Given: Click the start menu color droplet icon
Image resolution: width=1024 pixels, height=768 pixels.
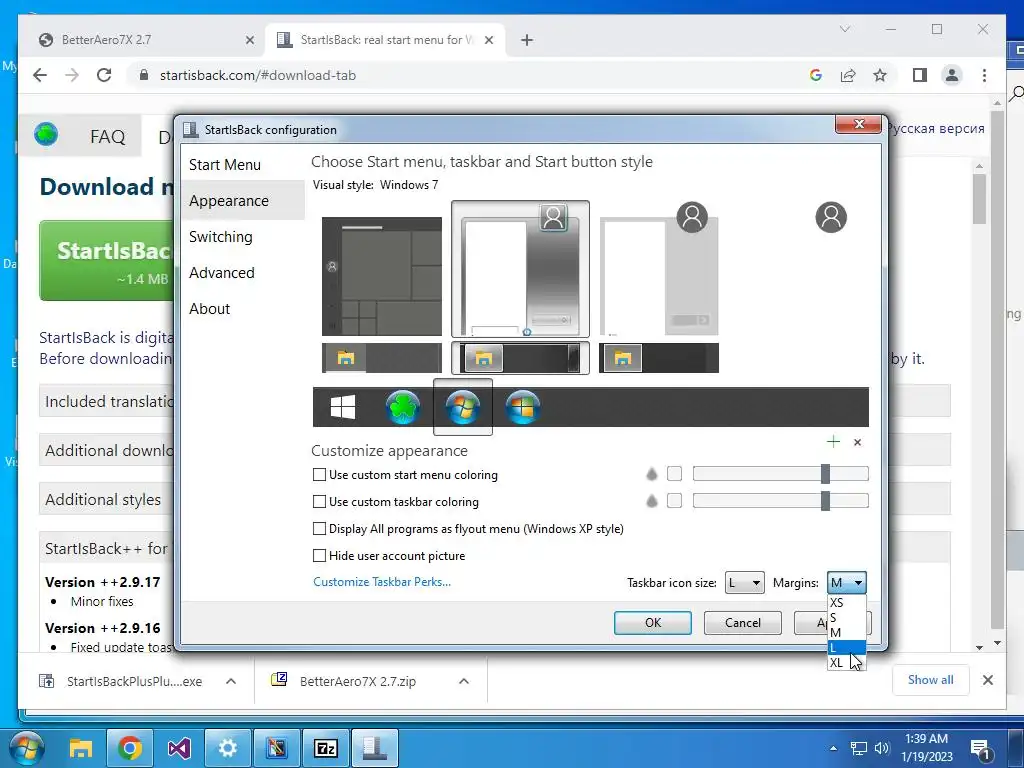Looking at the screenshot, I should click(x=652, y=474).
